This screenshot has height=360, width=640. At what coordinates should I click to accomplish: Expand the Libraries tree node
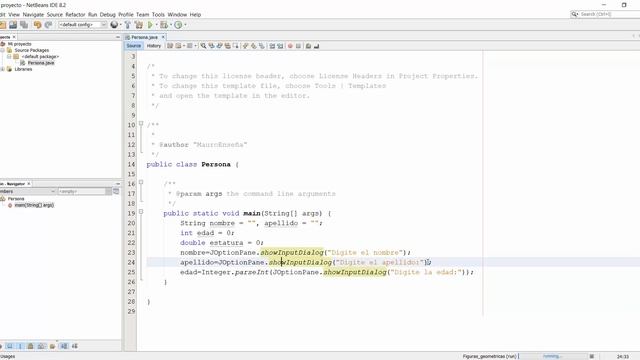point(2,69)
